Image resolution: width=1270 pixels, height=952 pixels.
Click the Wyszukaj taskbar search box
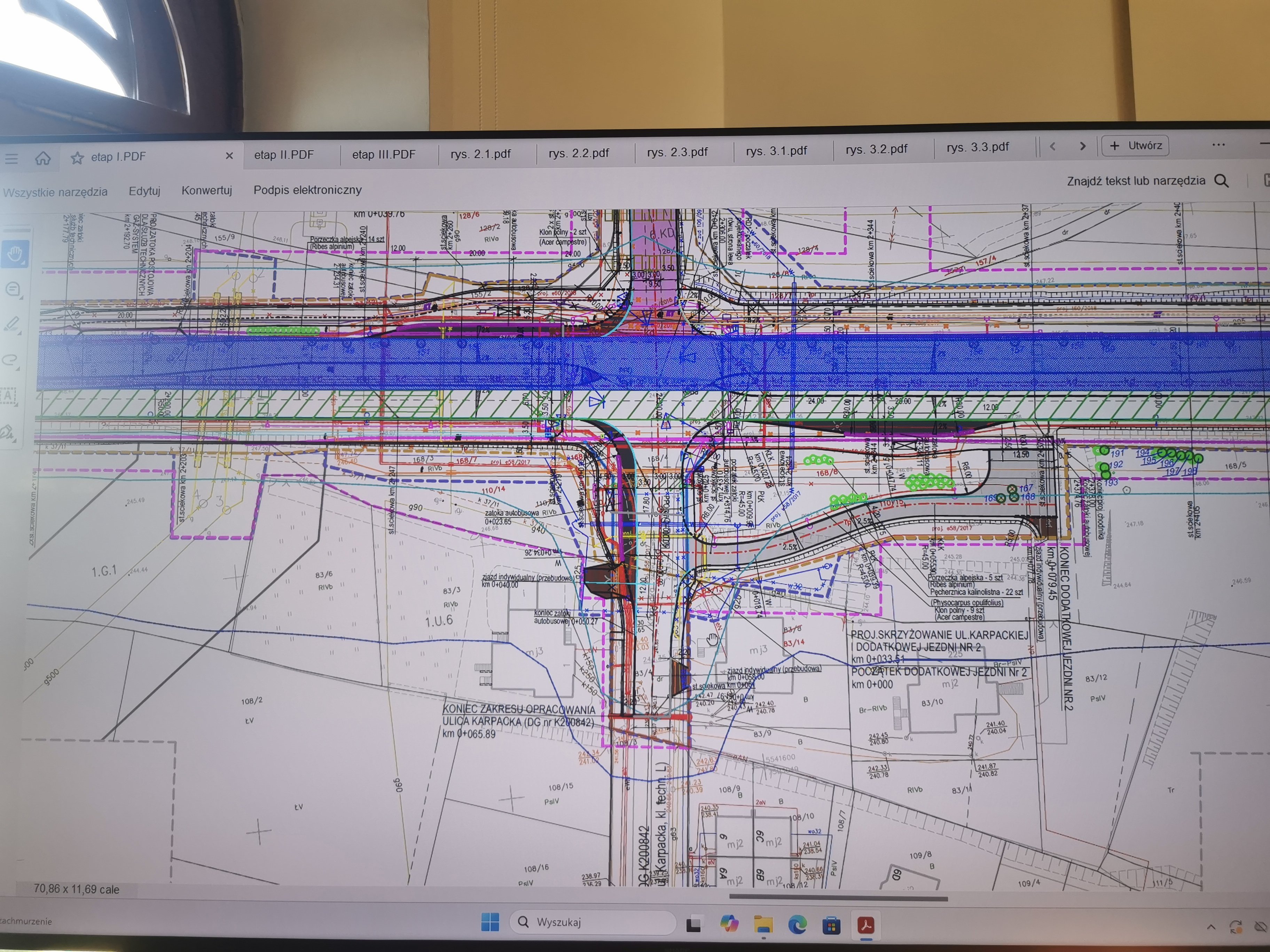pos(593,922)
